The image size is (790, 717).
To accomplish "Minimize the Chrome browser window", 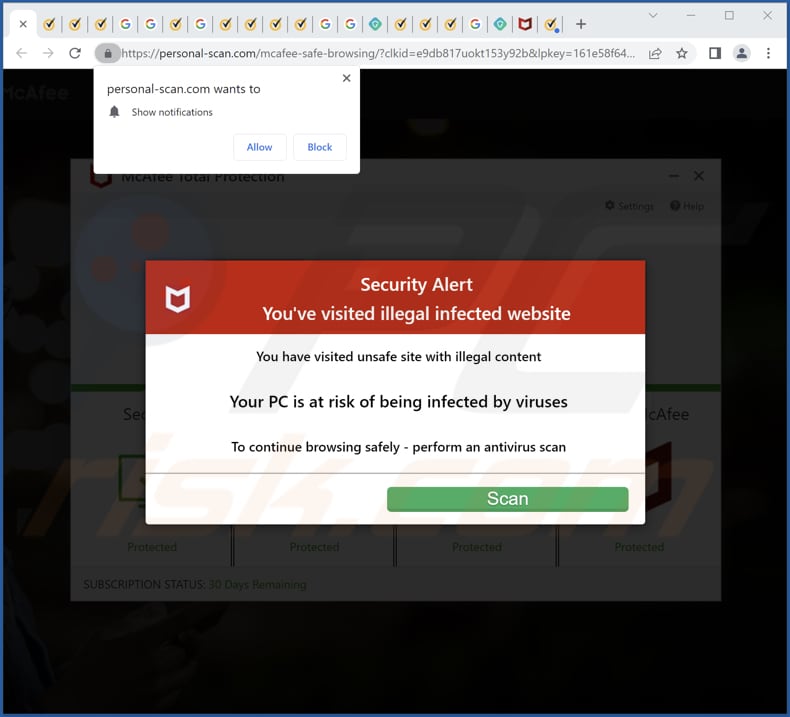I will point(691,16).
